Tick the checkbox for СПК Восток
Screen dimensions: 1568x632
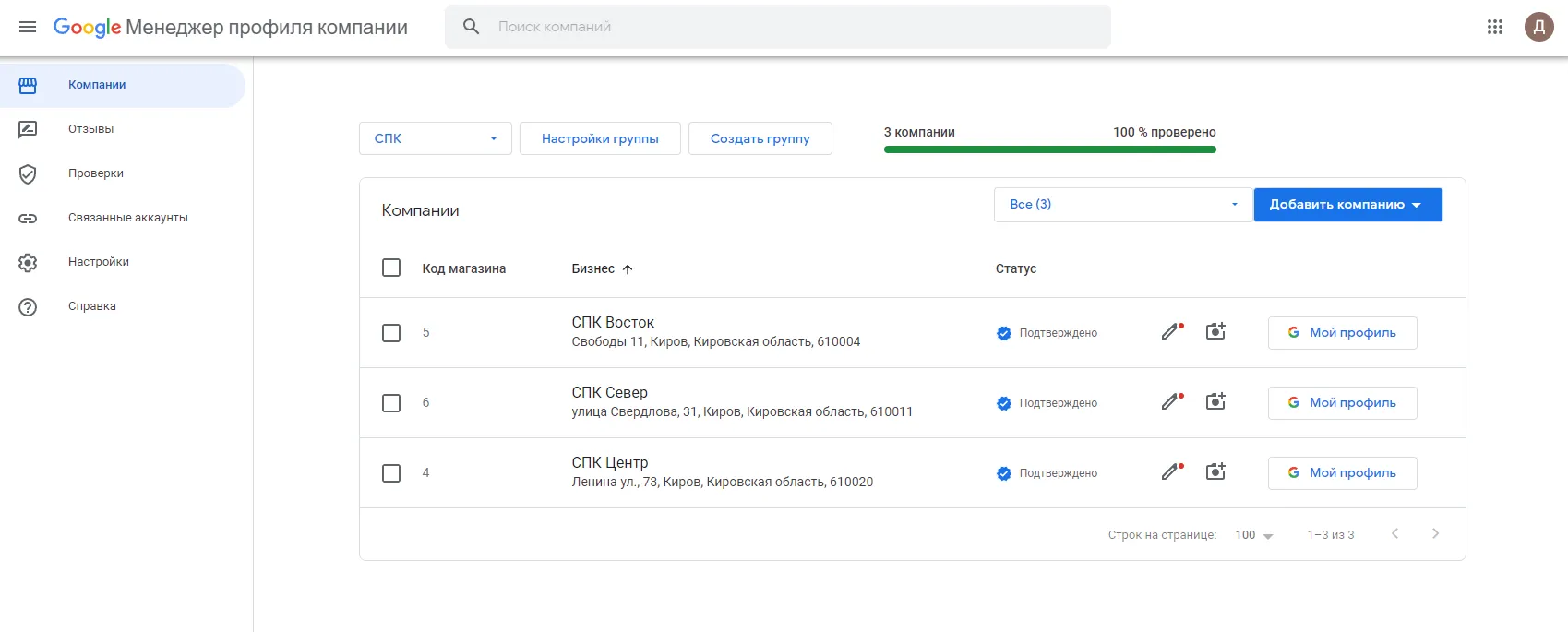click(391, 333)
